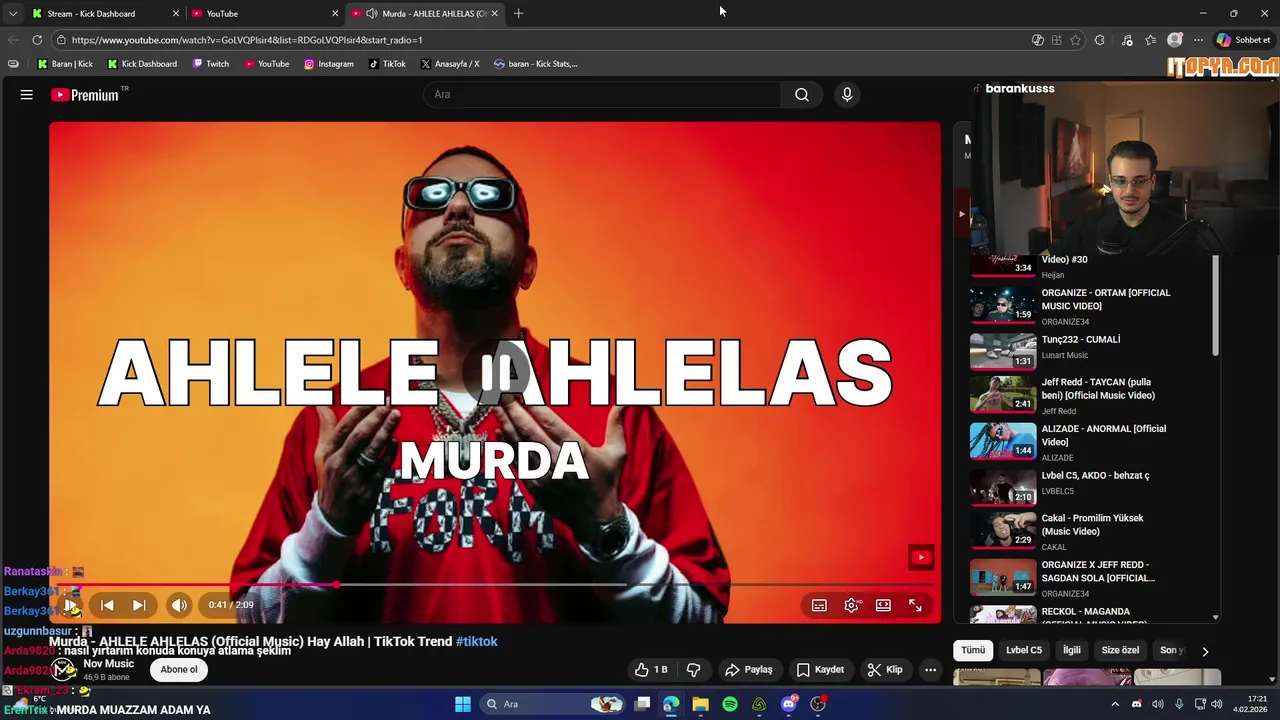The image size is (1280, 720).
Task: Open File Explorer from the taskbar
Action: coord(700,704)
